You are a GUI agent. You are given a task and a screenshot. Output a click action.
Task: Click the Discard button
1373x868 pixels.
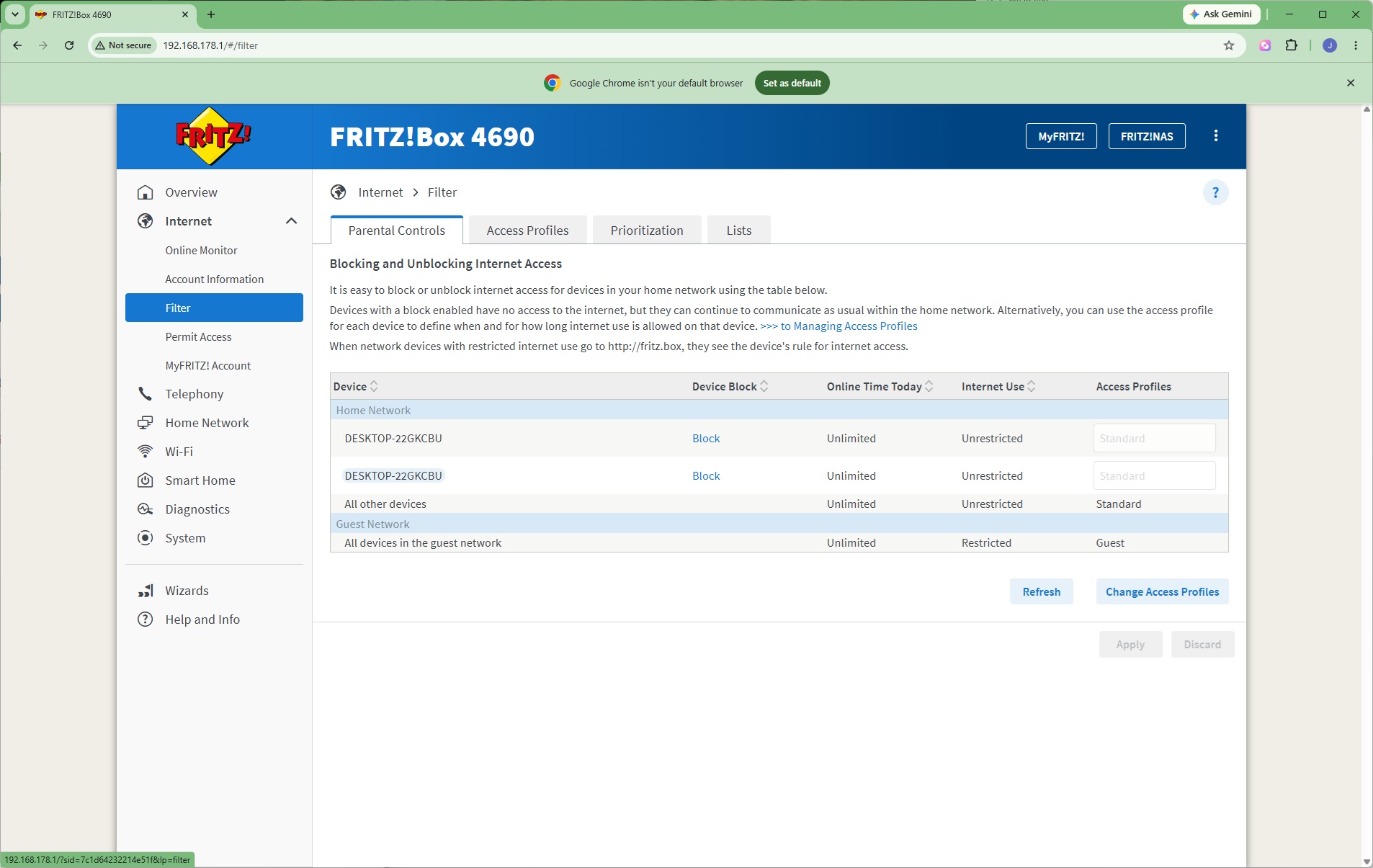[x=1203, y=645]
